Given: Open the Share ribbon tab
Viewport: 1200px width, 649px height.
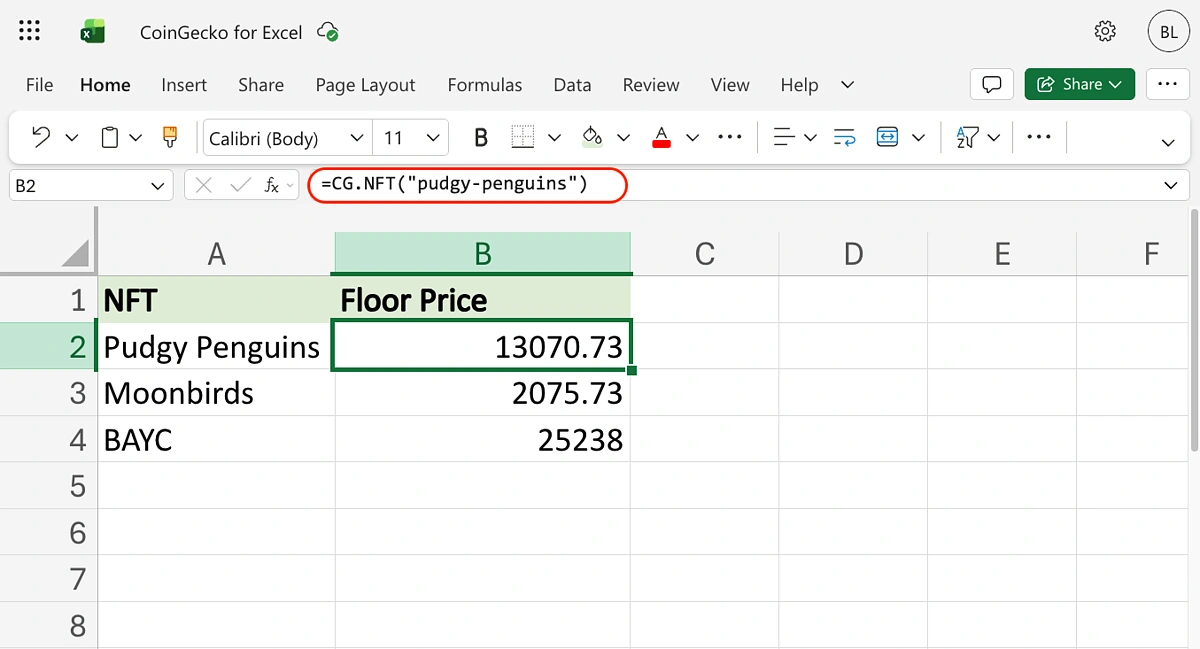Looking at the screenshot, I should 261,85.
